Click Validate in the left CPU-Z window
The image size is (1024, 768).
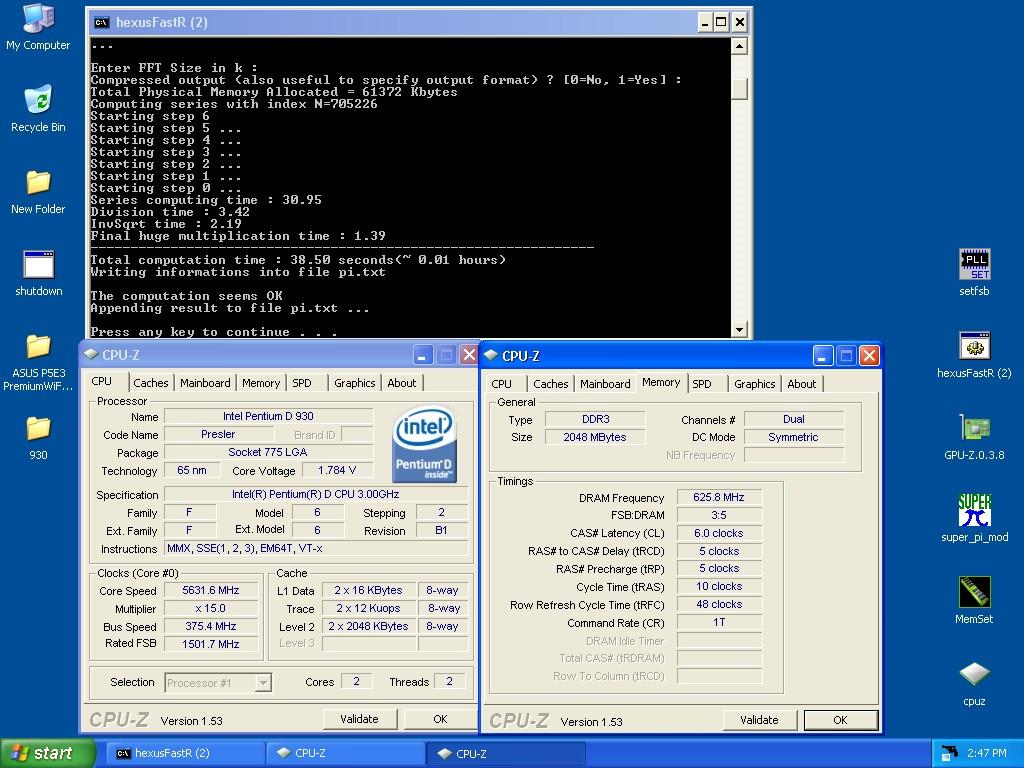coord(359,719)
